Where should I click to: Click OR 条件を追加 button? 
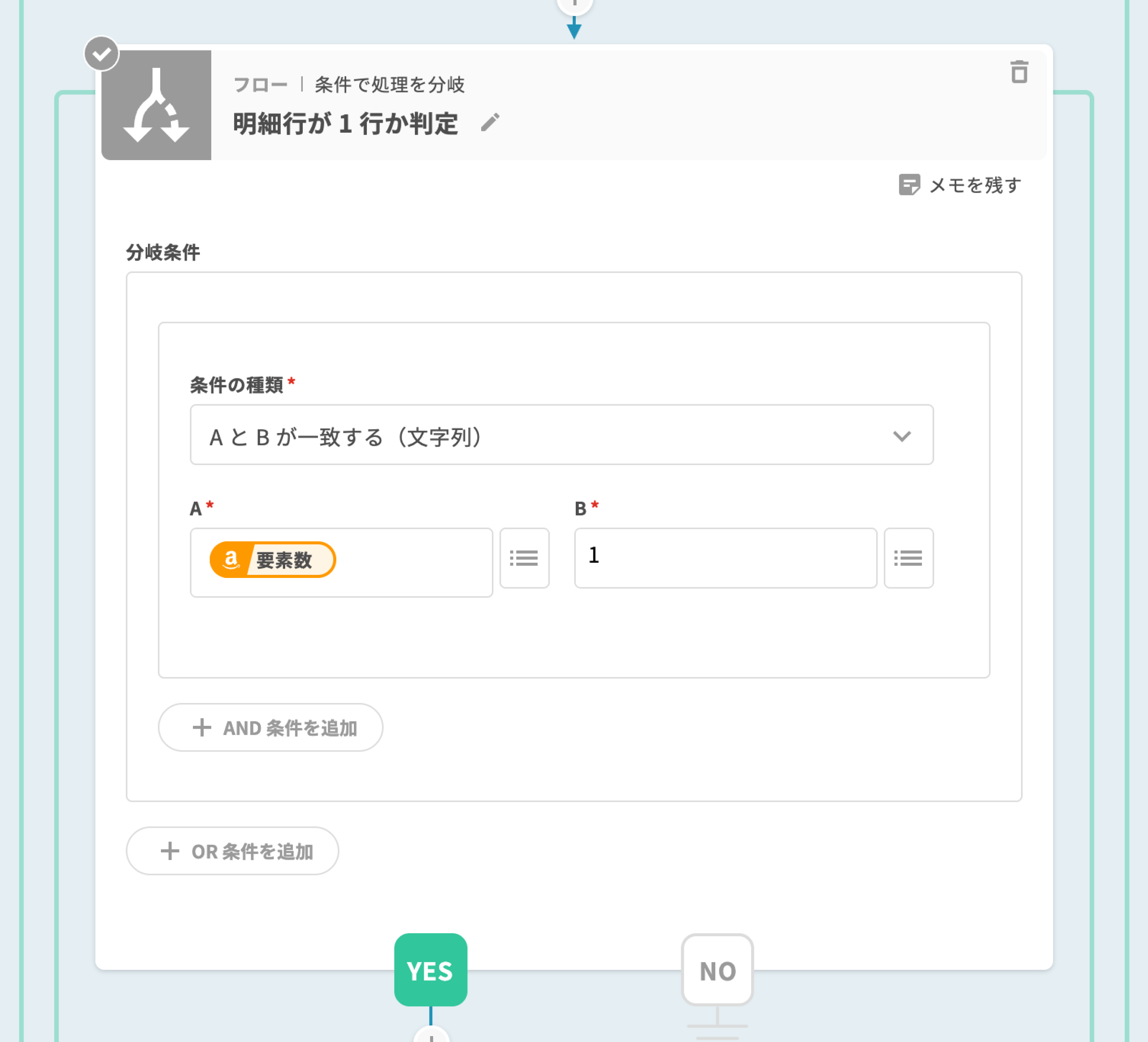232,851
